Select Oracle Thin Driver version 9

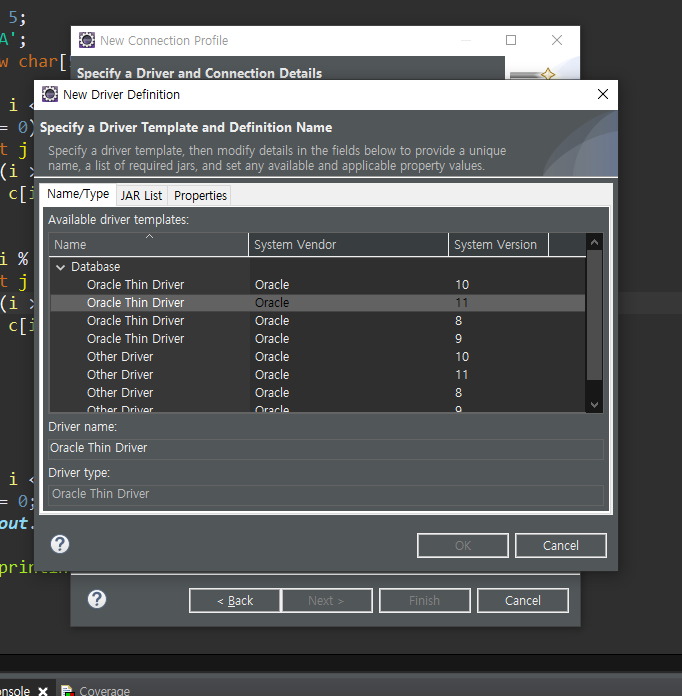coord(317,339)
